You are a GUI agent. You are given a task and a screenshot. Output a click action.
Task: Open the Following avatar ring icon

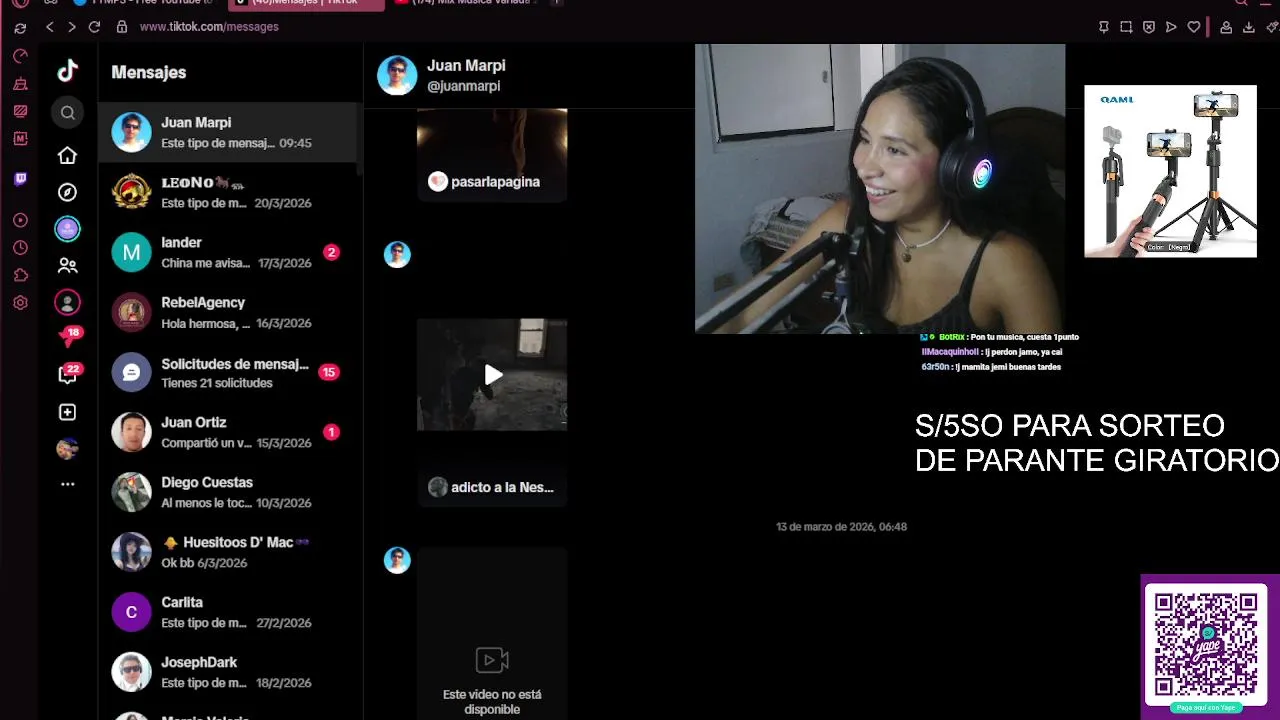click(67, 229)
